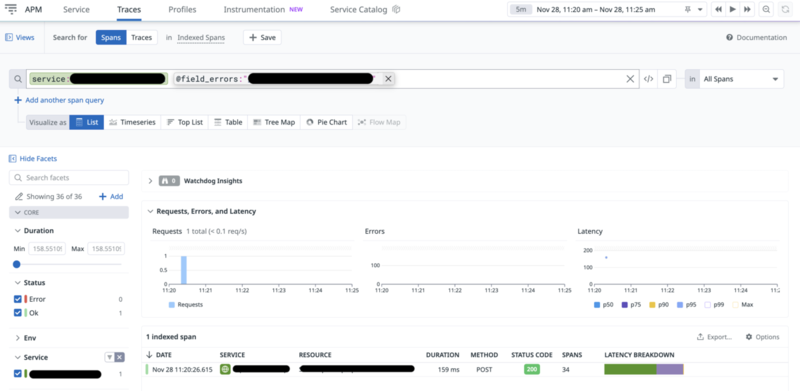The width and height of the screenshot is (800, 391).
Task: Collapse the Status facet
Action: coord(17,283)
